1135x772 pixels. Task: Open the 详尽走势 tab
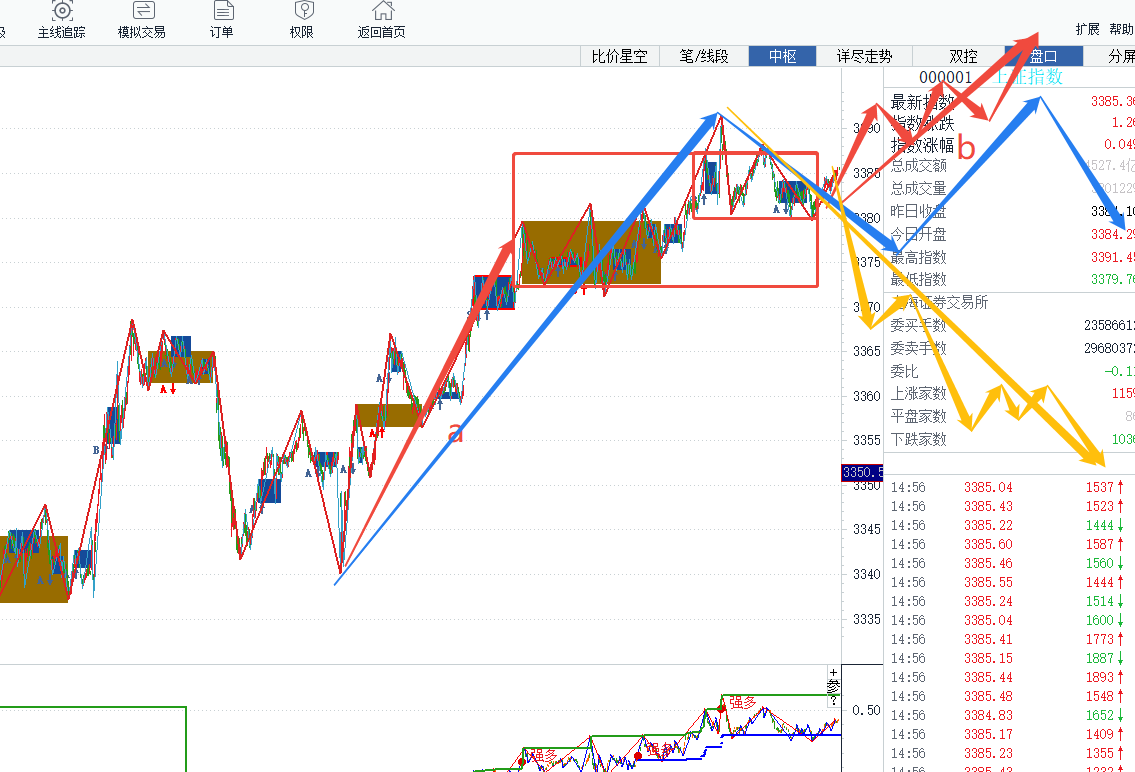click(x=864, y=56)
